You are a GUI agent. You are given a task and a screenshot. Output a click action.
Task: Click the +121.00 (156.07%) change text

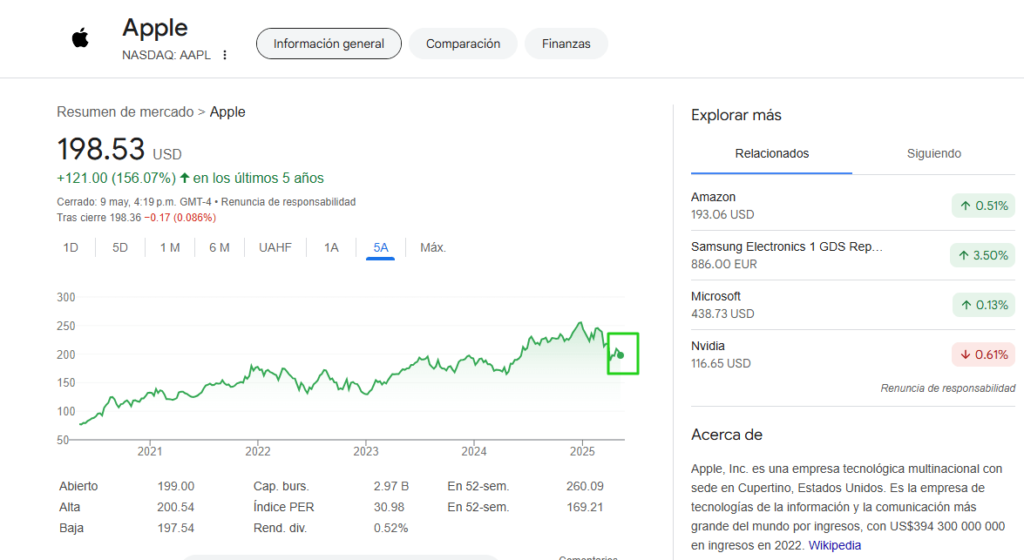(x=116, y=178)
